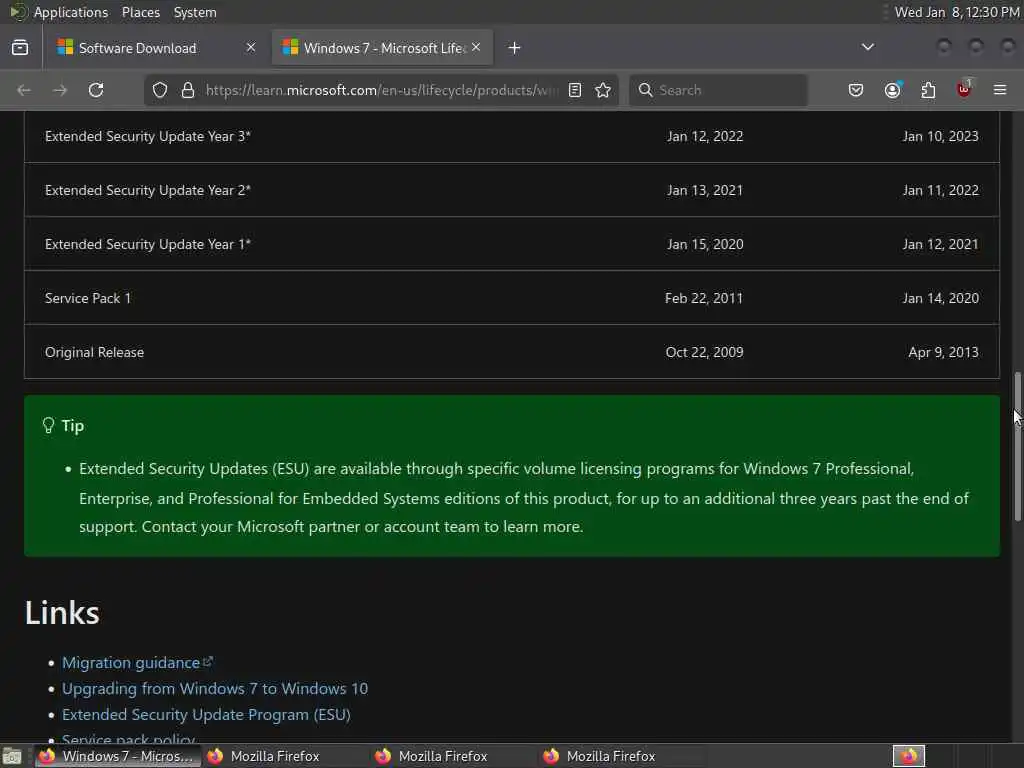Open the Places menu
Image resolution: width=1024 pixels, height=768 pixels.
click(141, 12)
